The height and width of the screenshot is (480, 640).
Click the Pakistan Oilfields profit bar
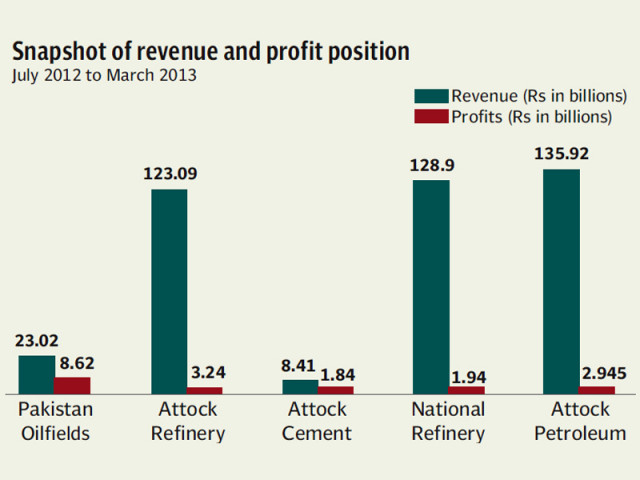pos(72,386)
